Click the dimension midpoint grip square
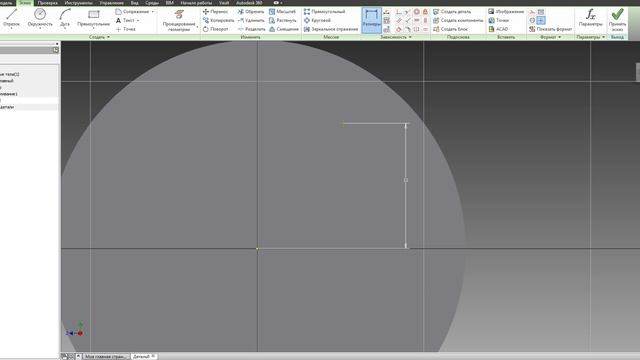This screenshot has width=640, height=360. tap(406, 180)
